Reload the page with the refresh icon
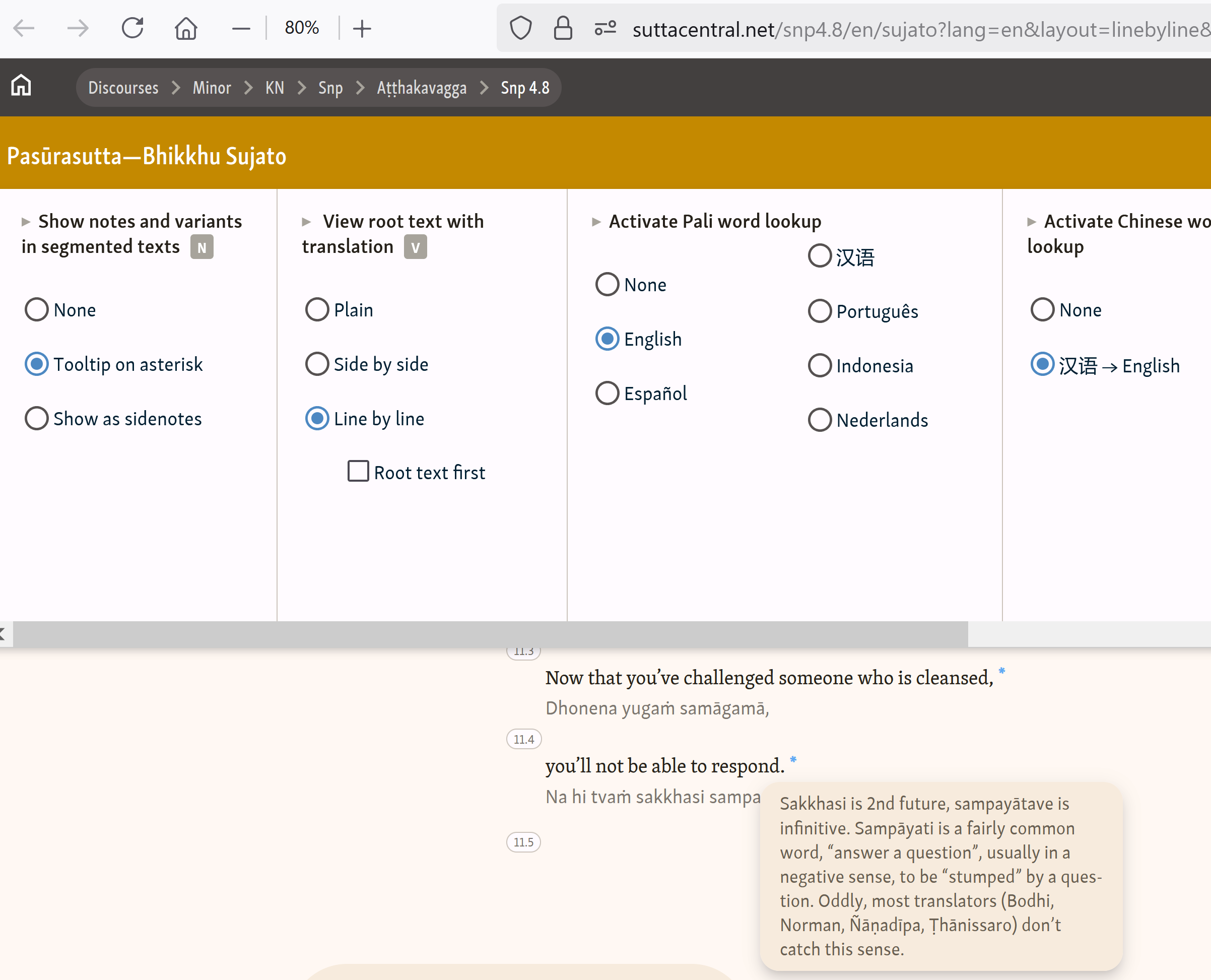The width and height of the screenshot is (1211, 980). (132, 28)
